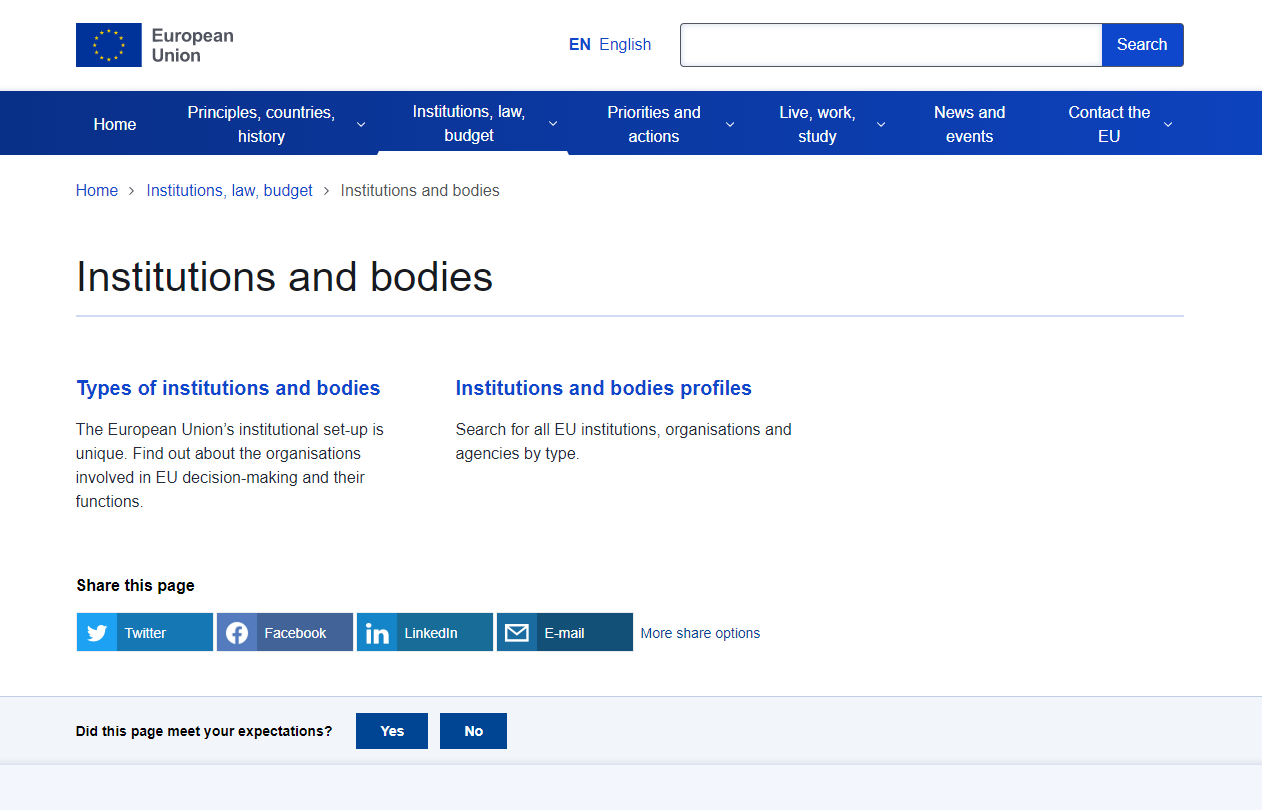Expand the Priorities and actions chevron
Screen dimensions: 1262x810
[x=730, y=124]
